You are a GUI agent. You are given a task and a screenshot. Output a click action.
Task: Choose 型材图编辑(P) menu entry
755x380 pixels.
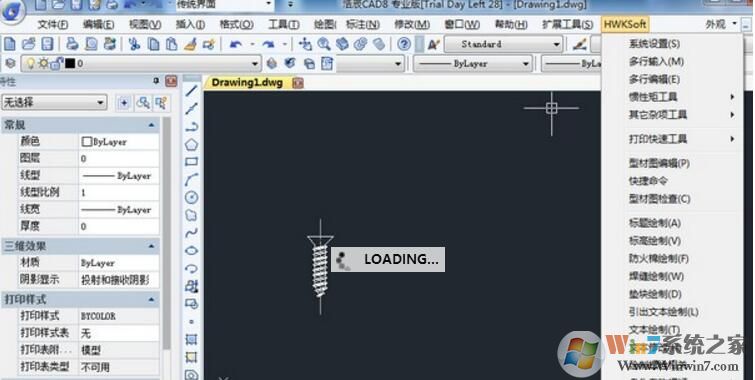659,163
